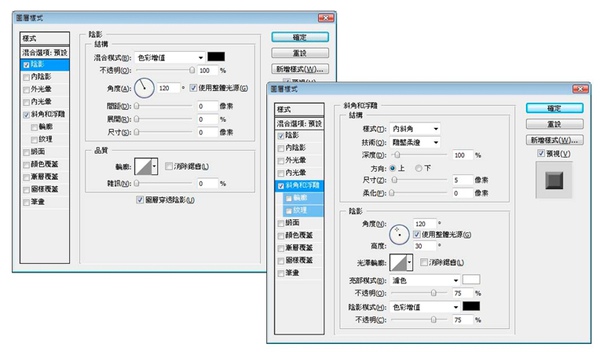The width and height of the screenshot is (600, 362).
Task: Click the black shadow color swatch in back dialog
Action: pyautogui.click(x=216, y=57)
